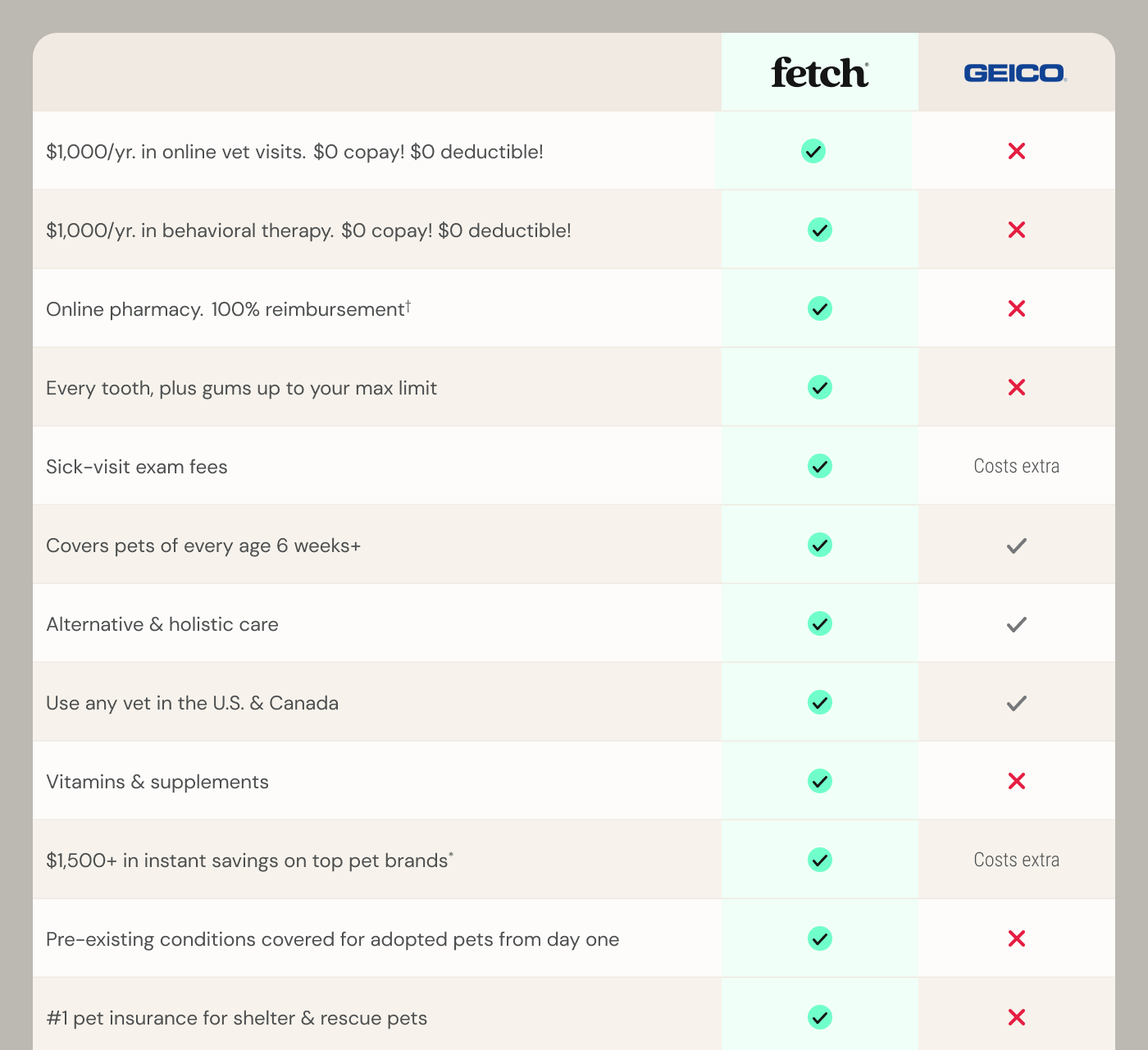The width and height of the screenshot is (1148, 1050).
Task: Click 'Alternative & holistic care' label
Action: (x=162, y=624)
